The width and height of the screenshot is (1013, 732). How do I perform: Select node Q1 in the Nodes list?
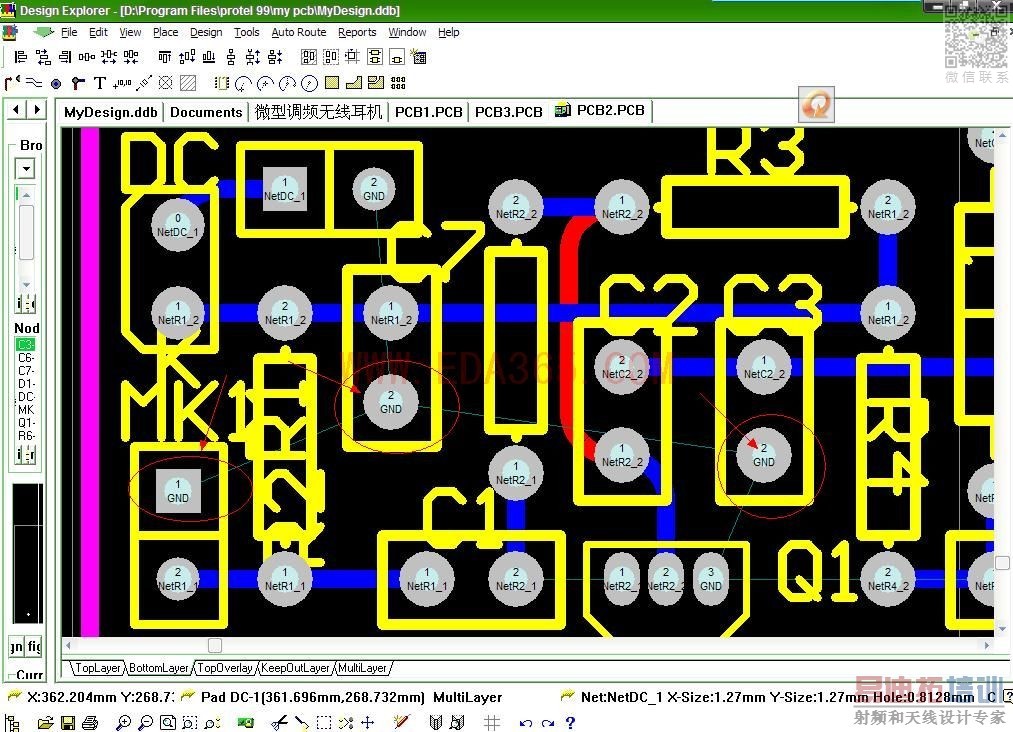[x=26, y=423]
